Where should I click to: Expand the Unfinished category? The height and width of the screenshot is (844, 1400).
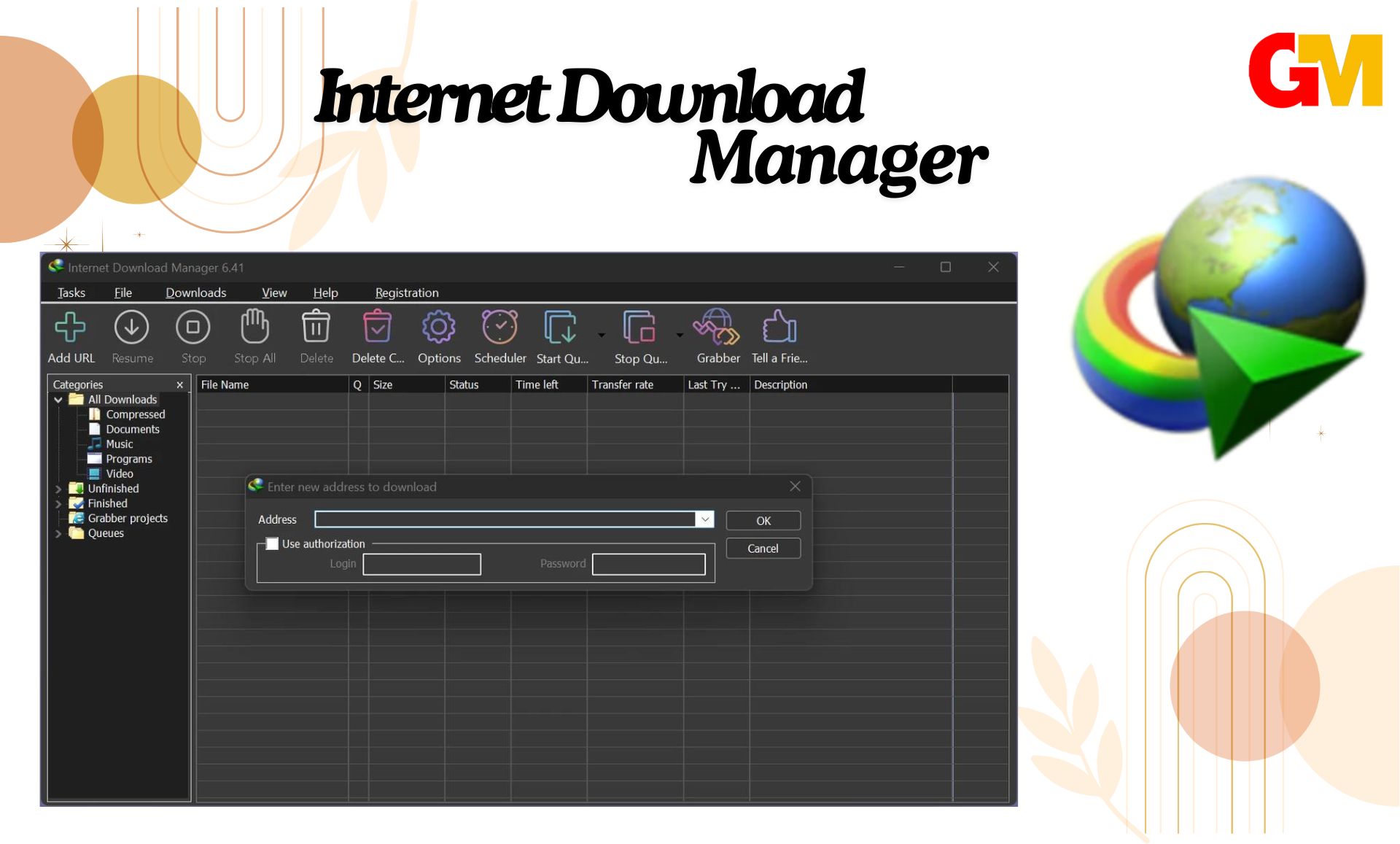(58, 489)
